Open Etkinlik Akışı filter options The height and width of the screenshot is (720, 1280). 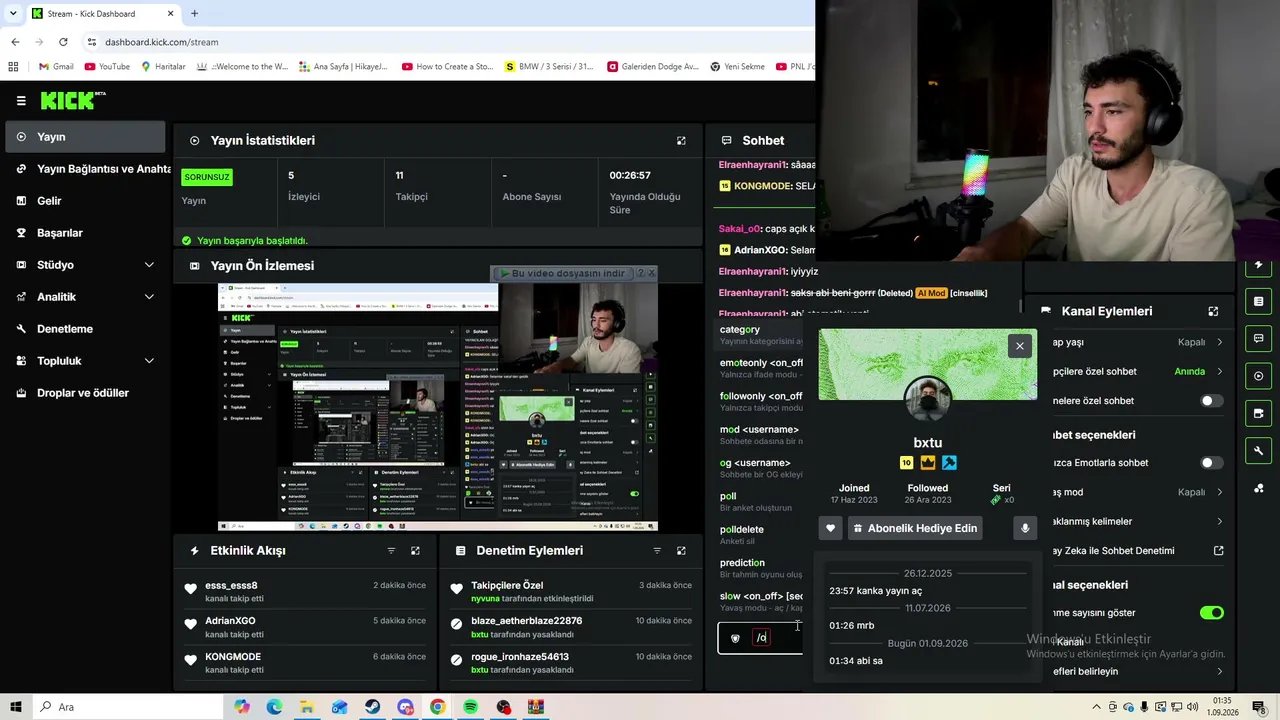tap(391, 551)
